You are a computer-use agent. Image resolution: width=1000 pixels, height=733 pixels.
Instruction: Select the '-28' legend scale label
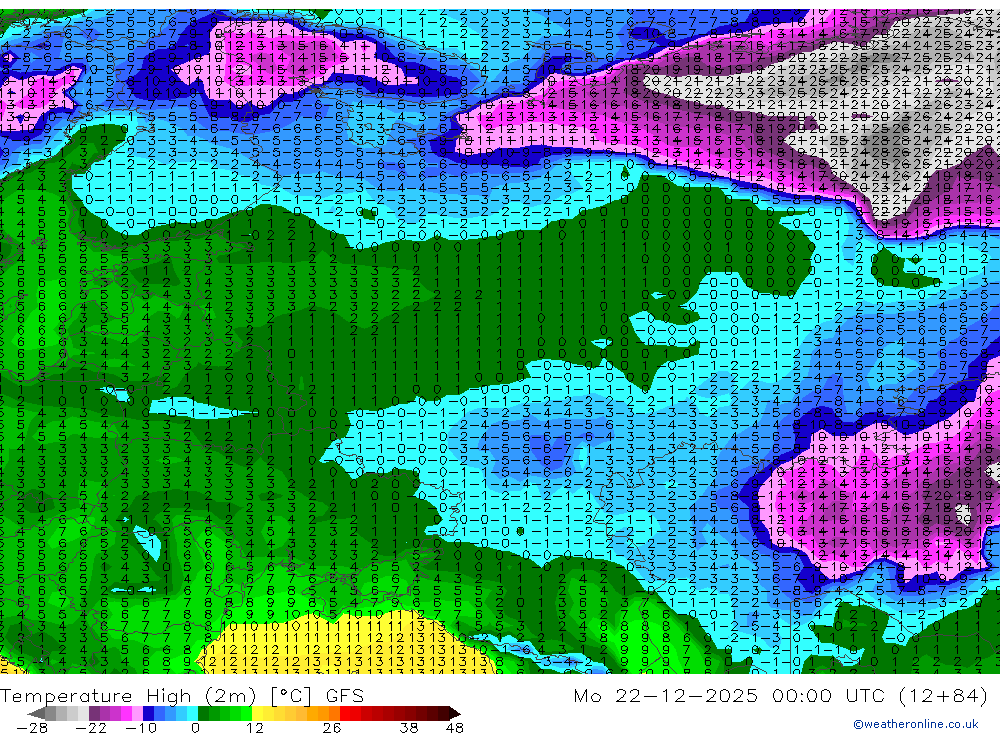[x=32, y=728]
